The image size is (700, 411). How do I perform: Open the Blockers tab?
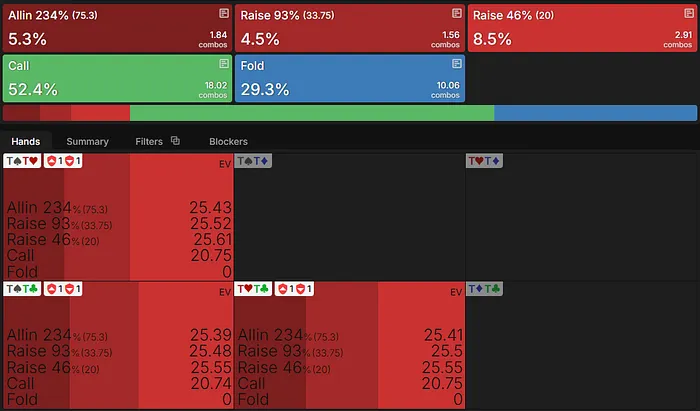pyautogui.click(x=228, y=141)
